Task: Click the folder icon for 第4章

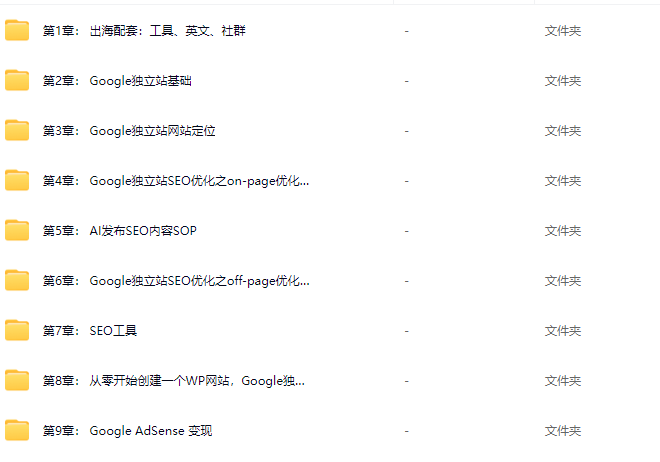Action: click(x=17, y=181)
